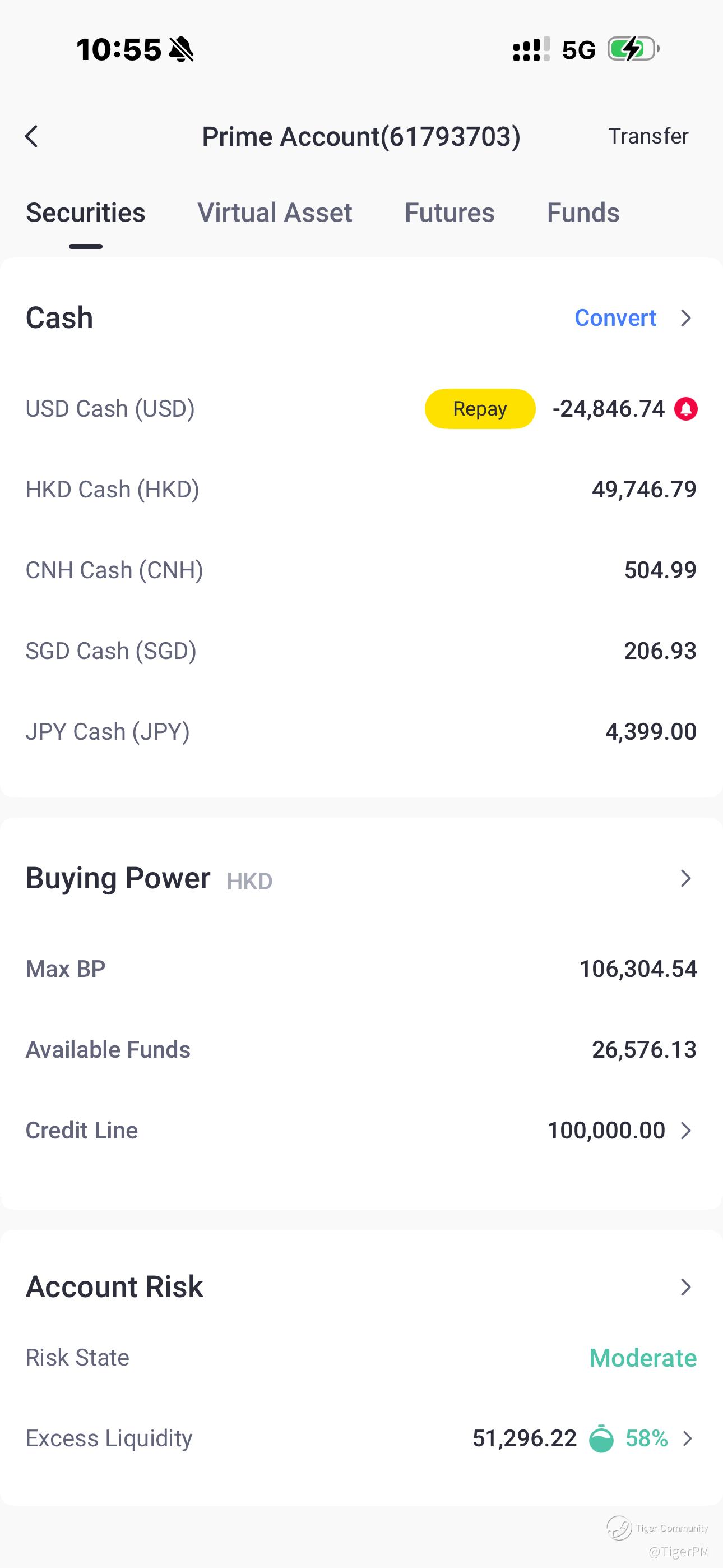Screen dimensions: 723x1568
Task: Open Credit Line details arrow
Action: click(x=686, y=1131)
